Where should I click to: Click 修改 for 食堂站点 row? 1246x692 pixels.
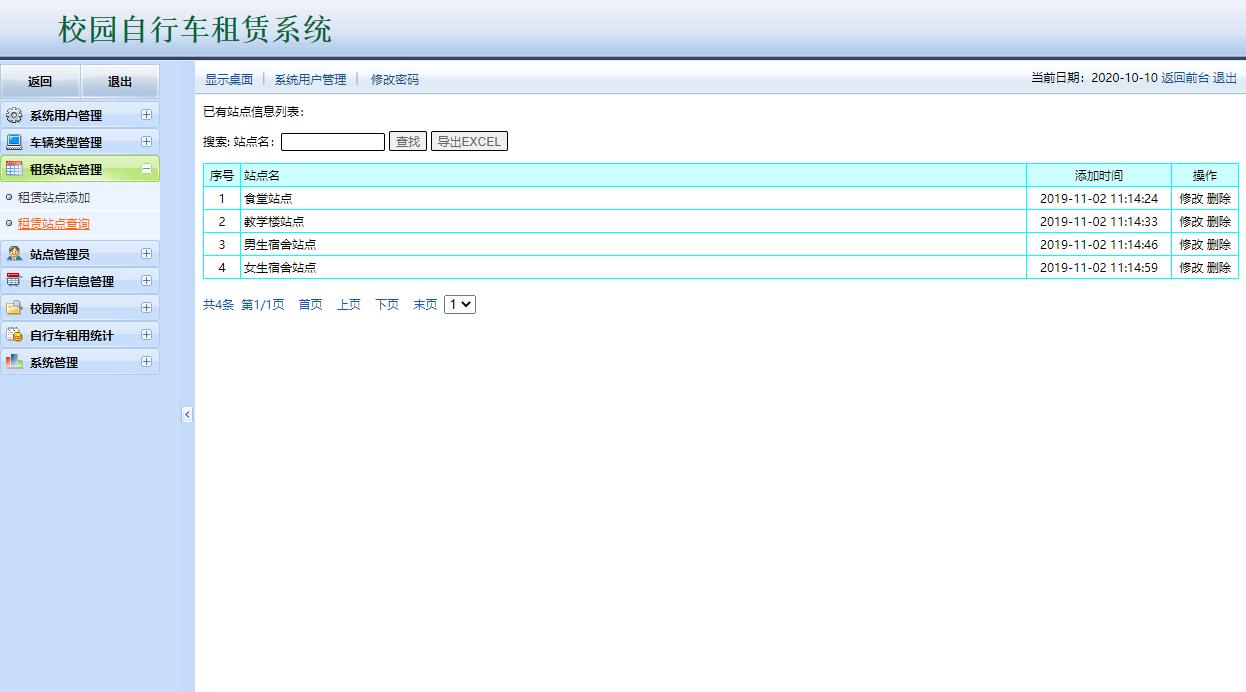tap(1192, 198)
